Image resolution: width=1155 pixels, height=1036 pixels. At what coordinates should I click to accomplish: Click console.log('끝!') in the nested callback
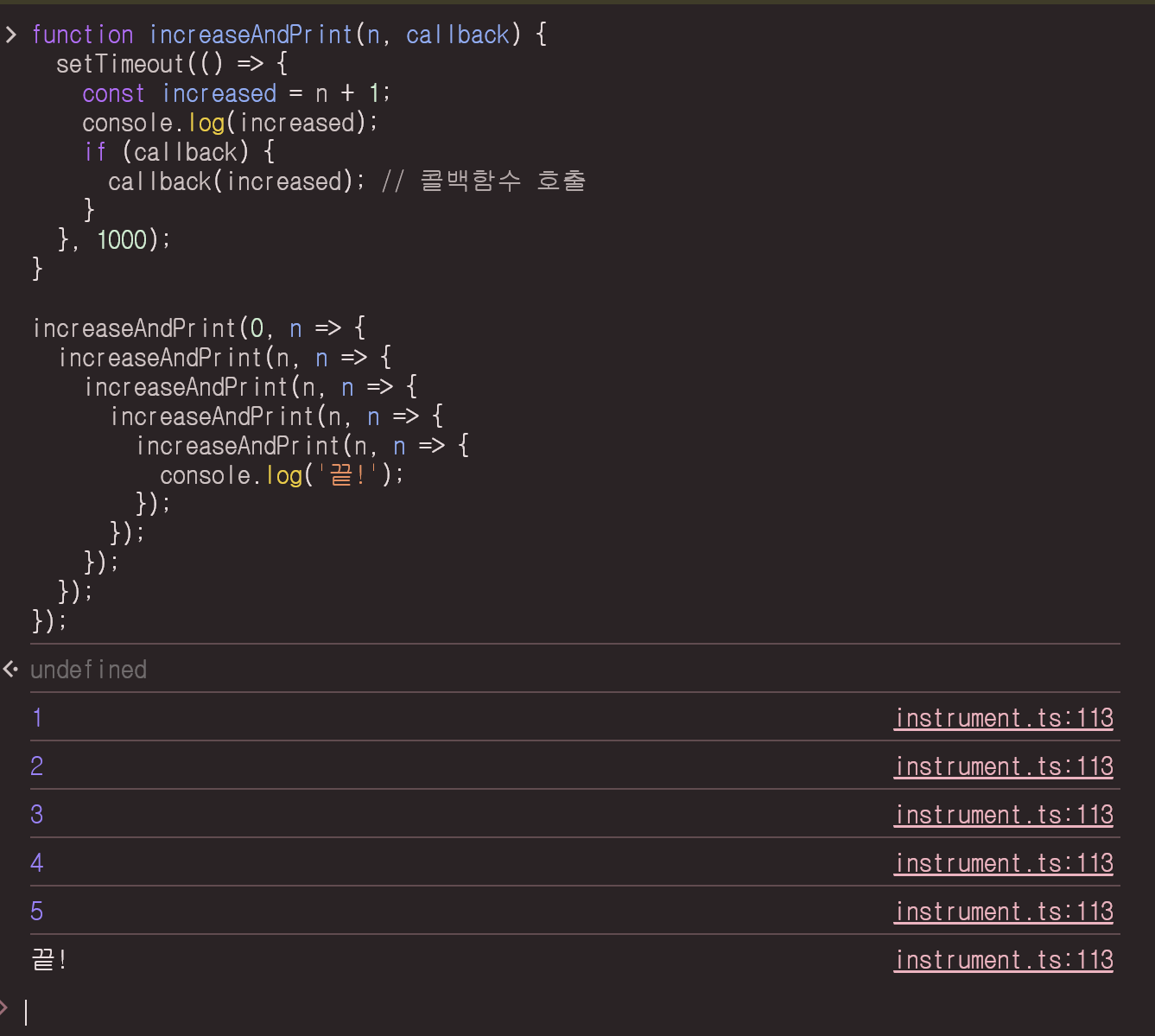click(x=281, y=474)
